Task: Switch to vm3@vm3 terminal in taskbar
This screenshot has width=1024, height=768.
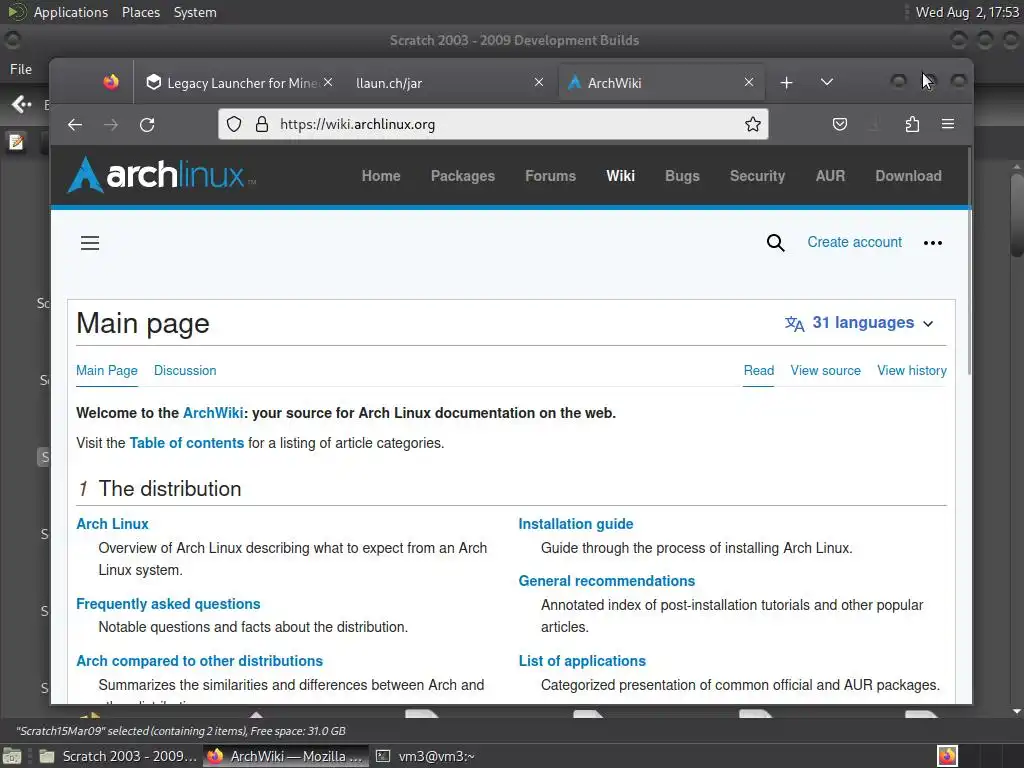Action: point(424,756)
